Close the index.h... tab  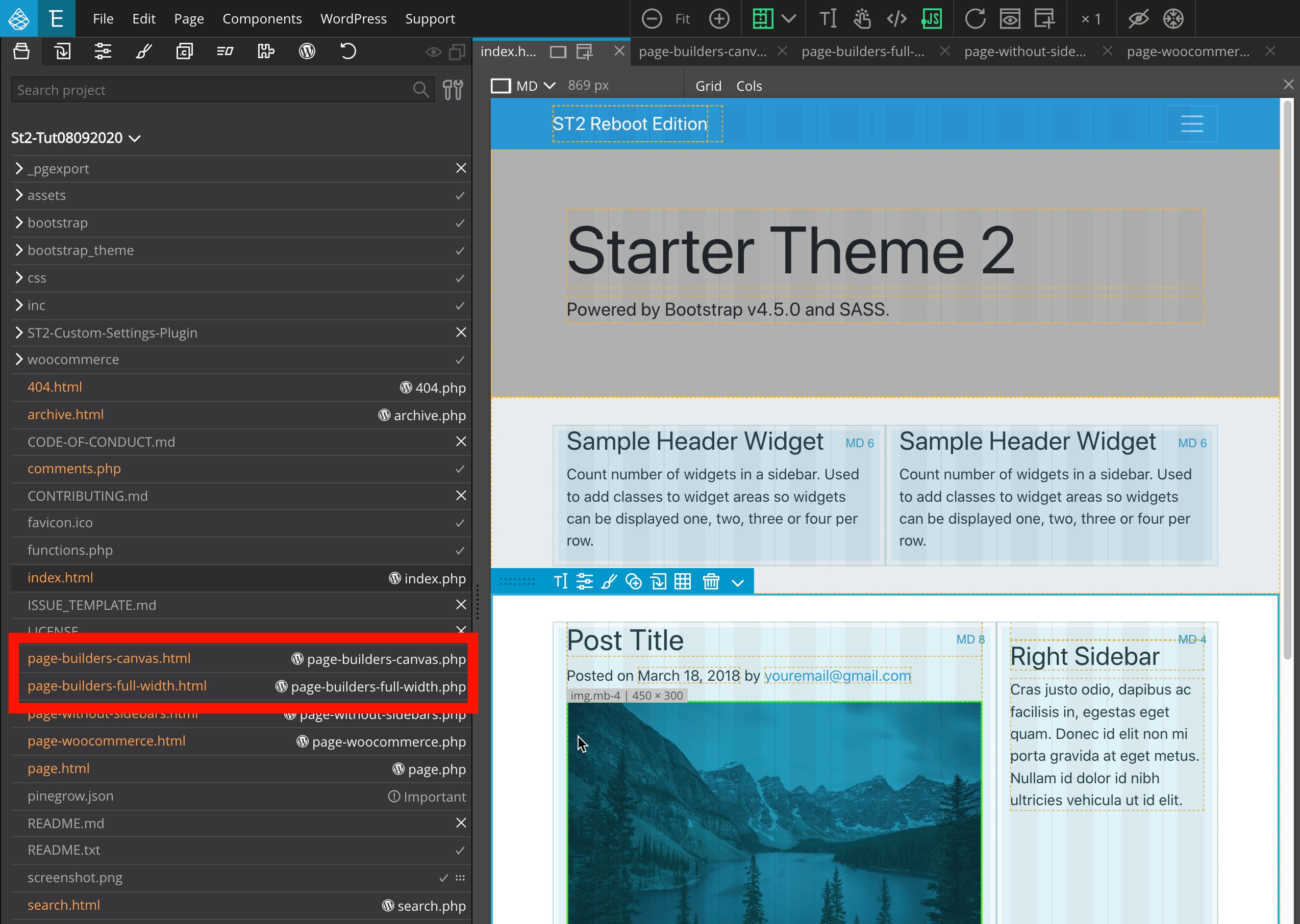619,51
